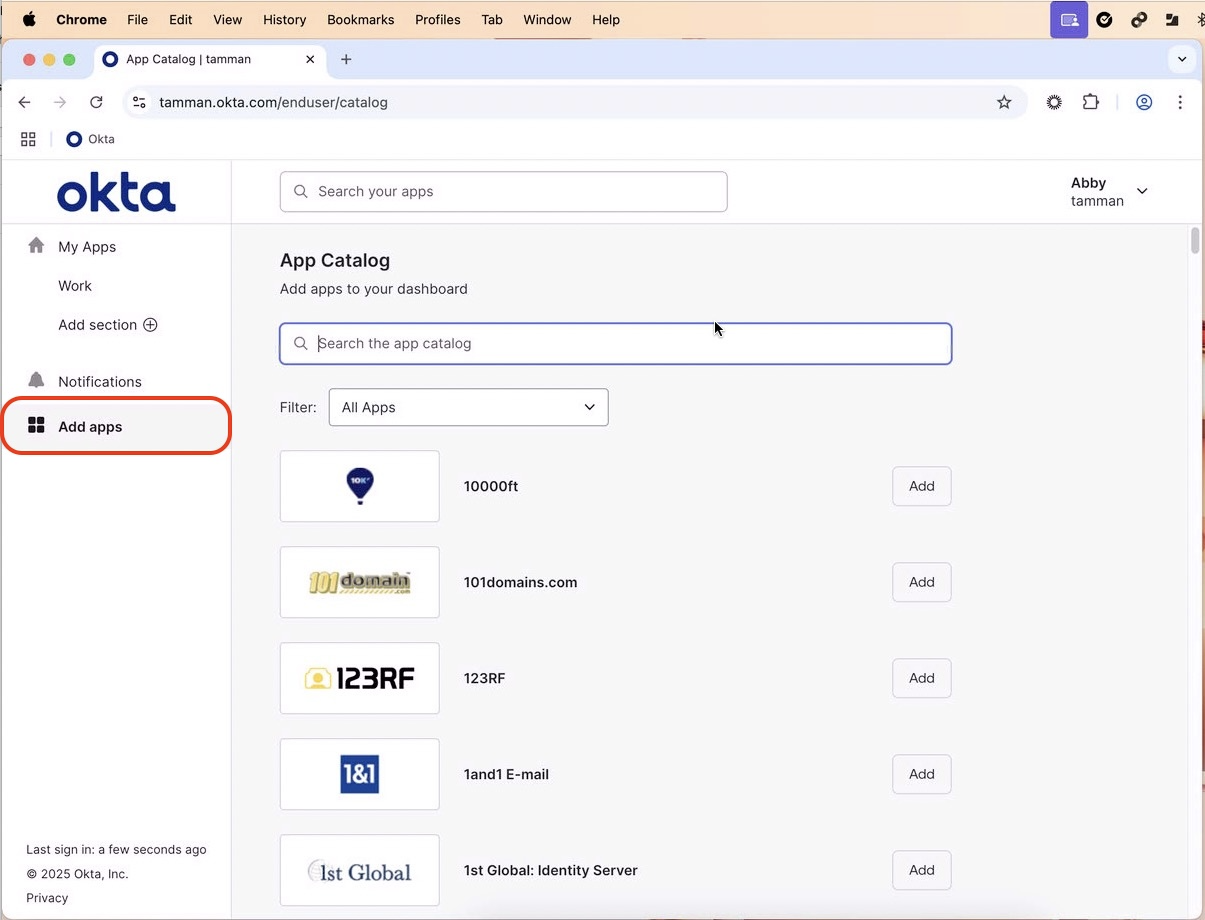This screenshot has width=1205, height=920.
Task: Open a new tab with plus button
Action: coord(346,59)
